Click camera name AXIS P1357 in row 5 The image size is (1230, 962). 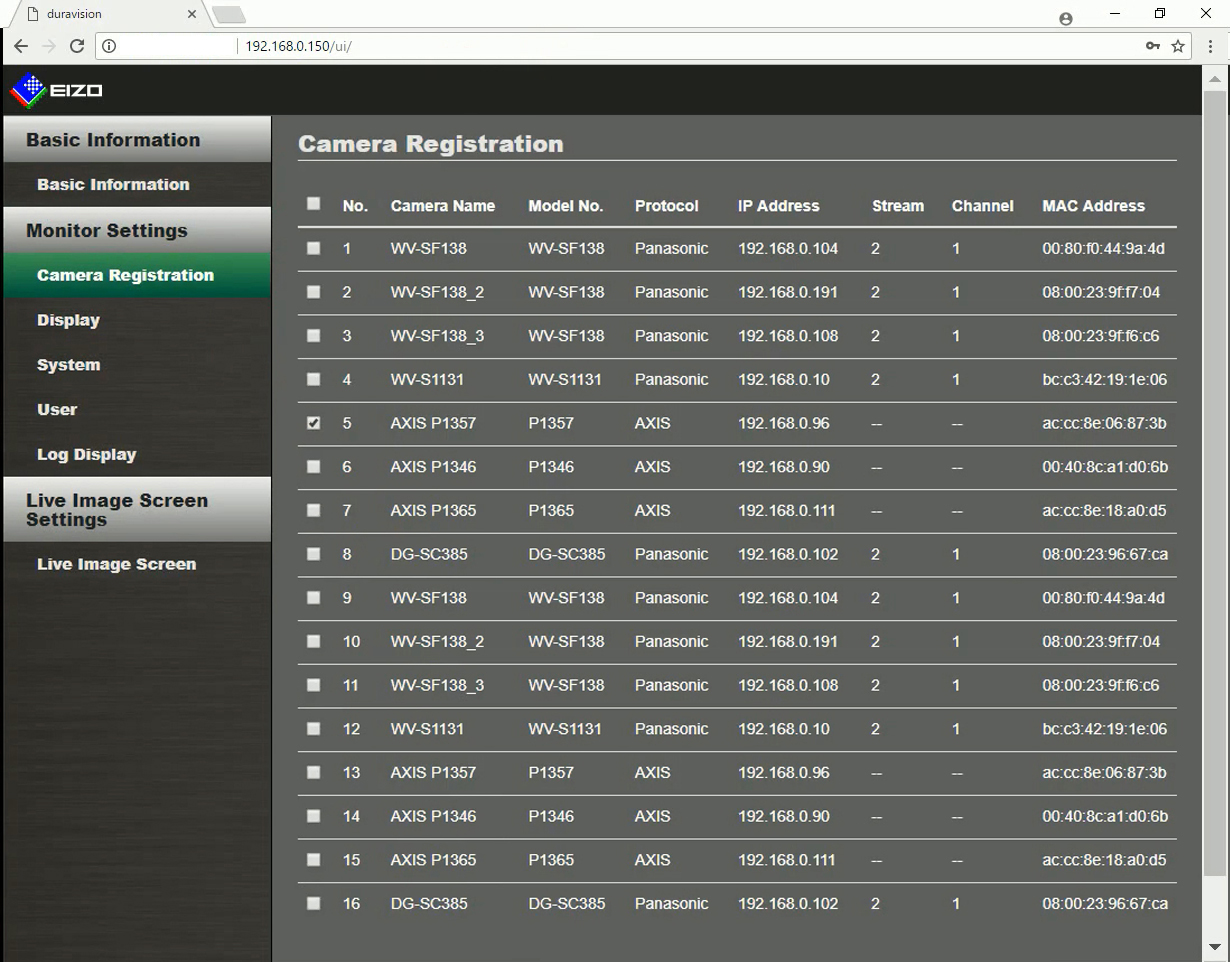coord(433,423)
